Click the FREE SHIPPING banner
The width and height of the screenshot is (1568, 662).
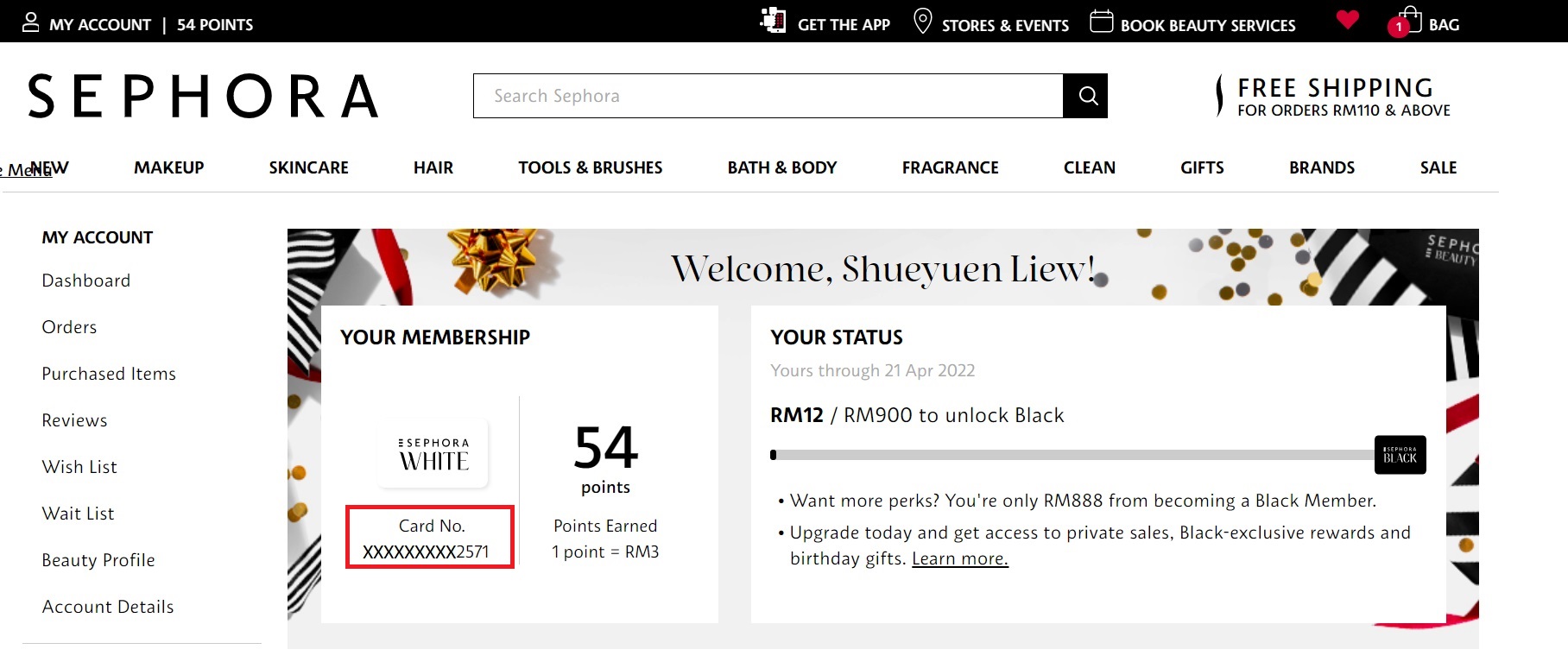(1334, 96)
